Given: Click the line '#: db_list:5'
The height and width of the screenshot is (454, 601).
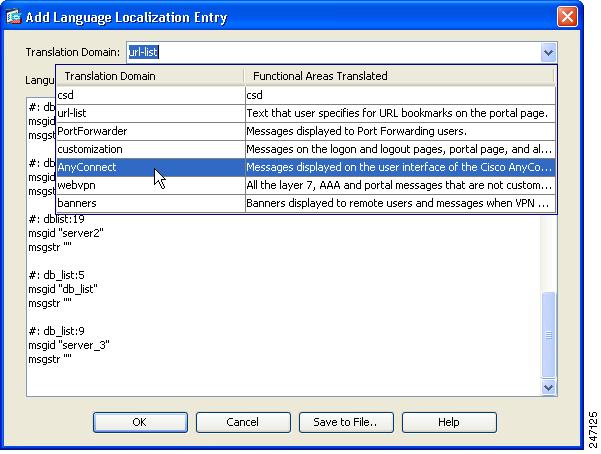Looking at the screenshot, I should tap(56, 275).
